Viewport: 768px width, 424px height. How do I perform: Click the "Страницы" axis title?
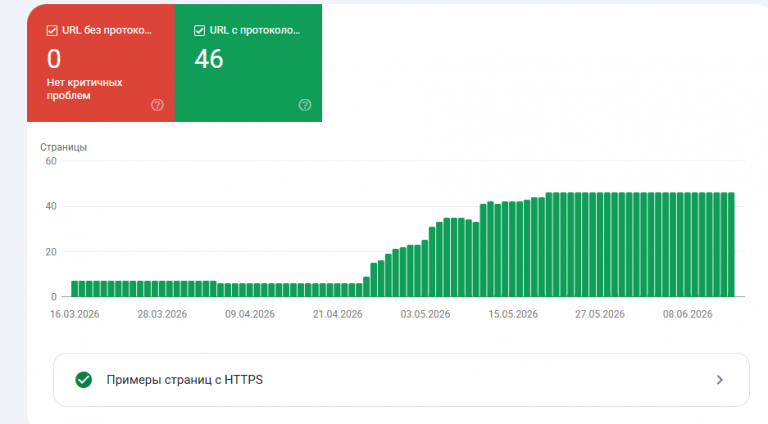[64, 147]
